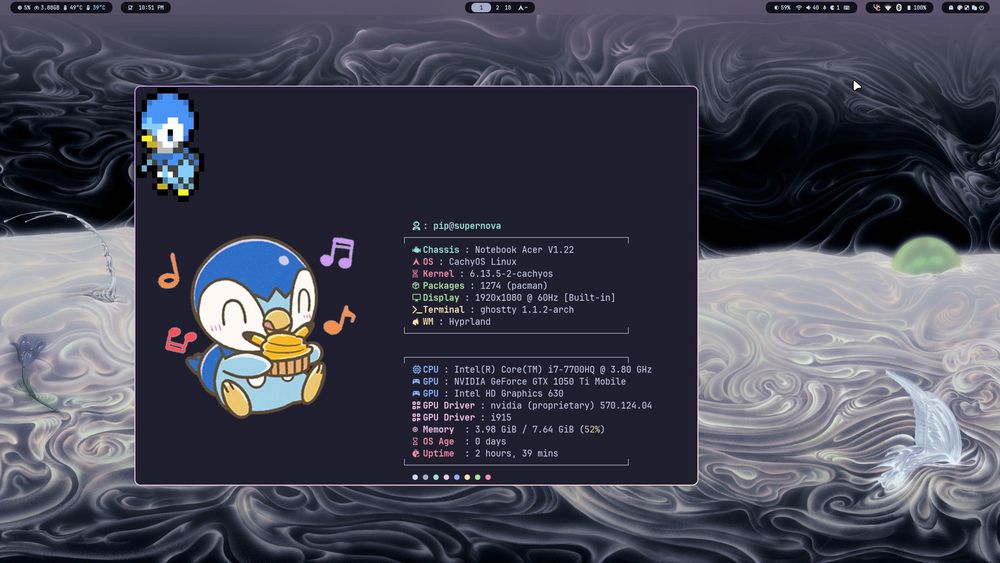This screenshot has width=1000, height=563.
Task: Click the RAM usage 3.88GB indicator
Action: coord(47,8)
